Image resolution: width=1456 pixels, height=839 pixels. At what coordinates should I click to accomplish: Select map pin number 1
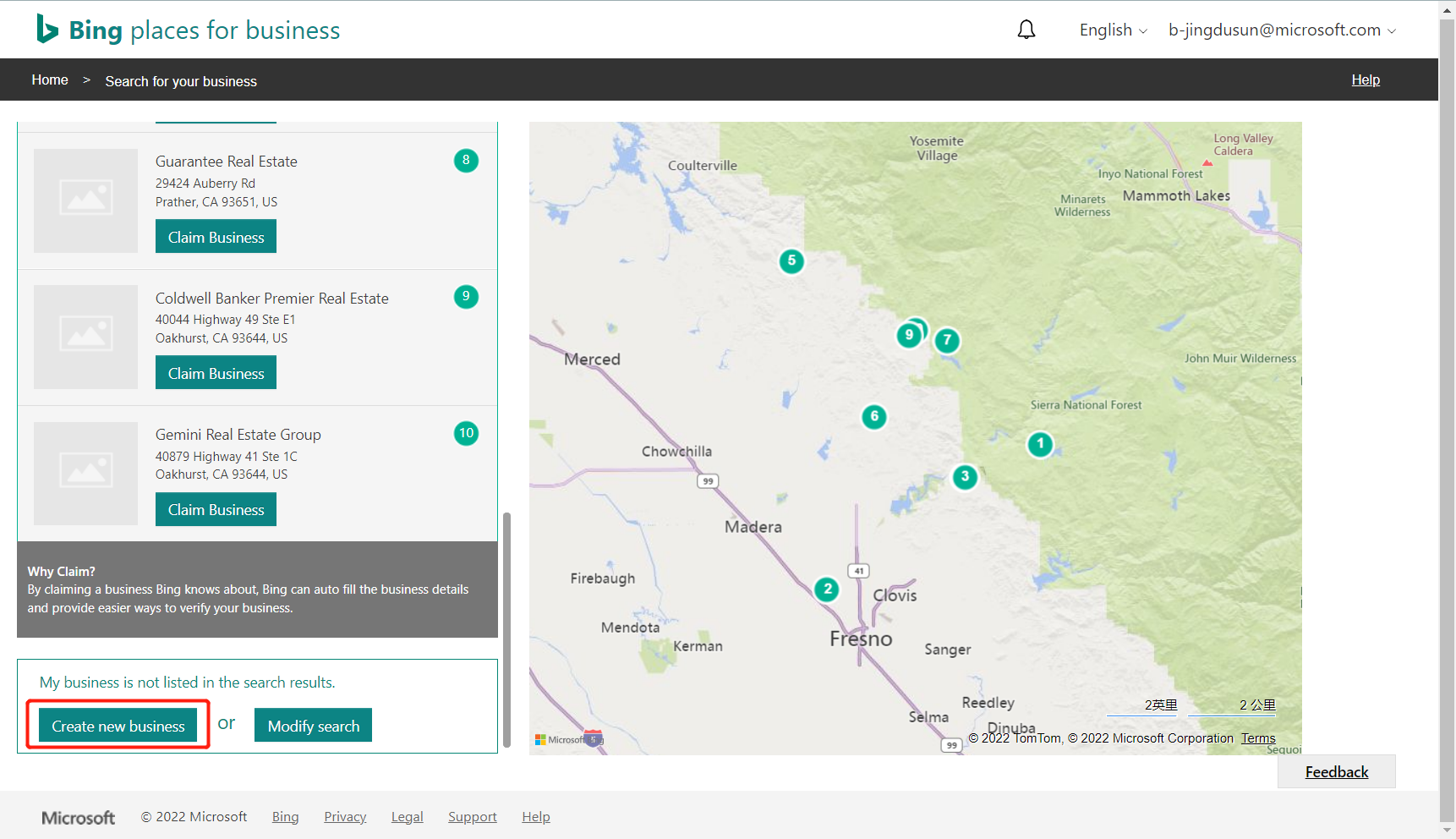1040,444
